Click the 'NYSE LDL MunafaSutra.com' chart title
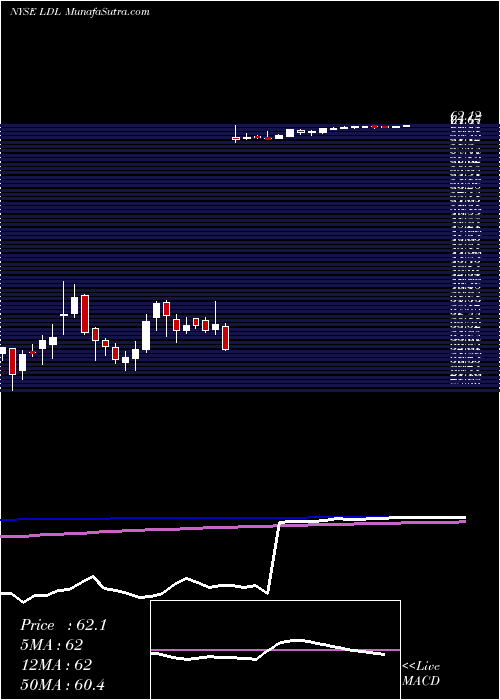Viewport: 500px width, 700px height. pos(79,12)
